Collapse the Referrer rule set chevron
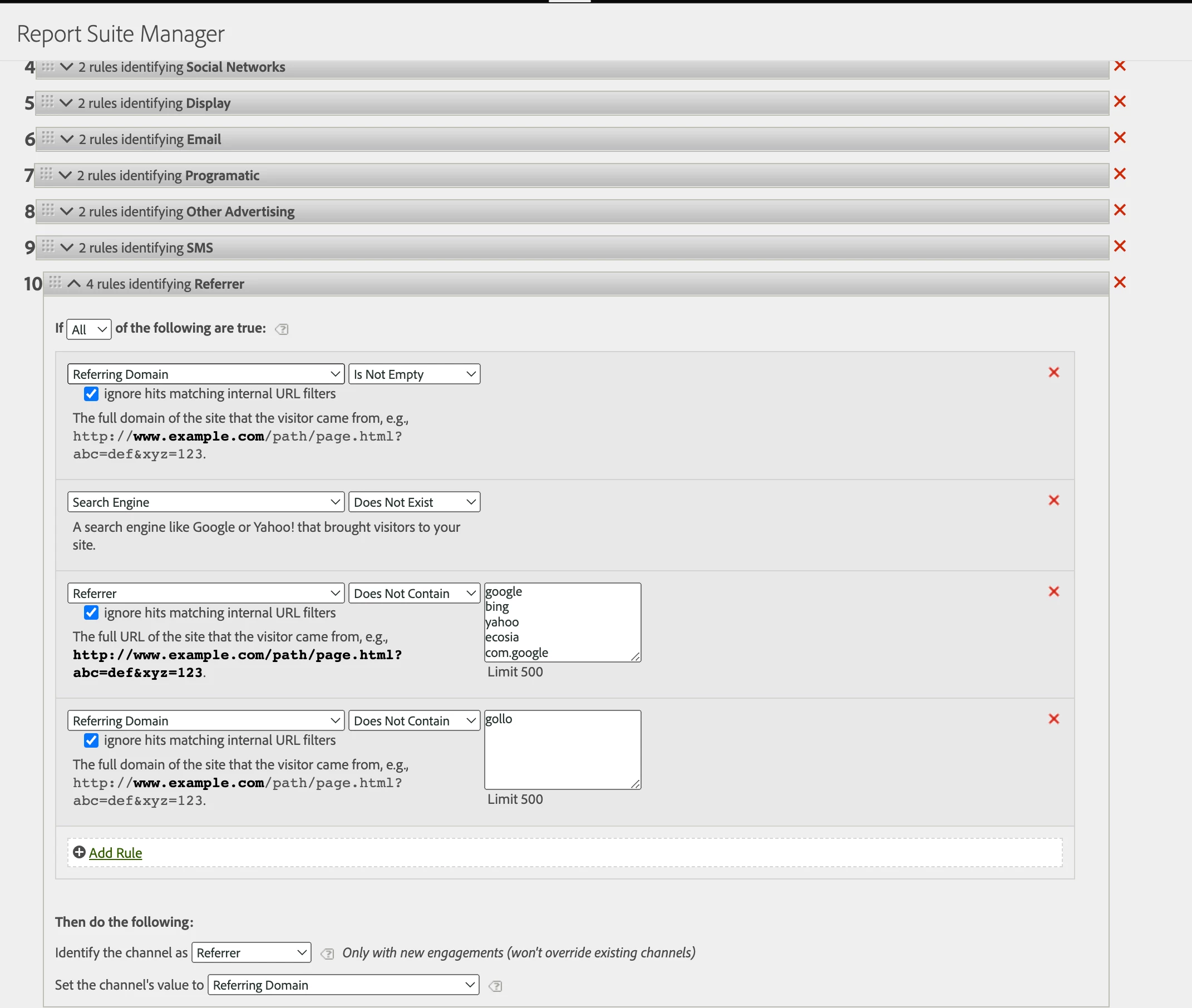The width and height of the screenshot is (1192, 1008). tap(74, 283)
